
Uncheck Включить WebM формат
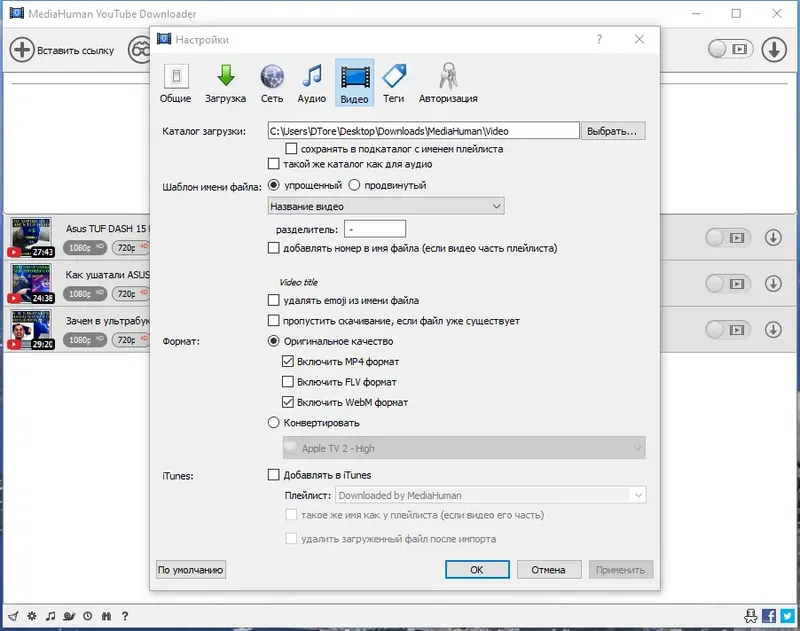pos(288,402)
